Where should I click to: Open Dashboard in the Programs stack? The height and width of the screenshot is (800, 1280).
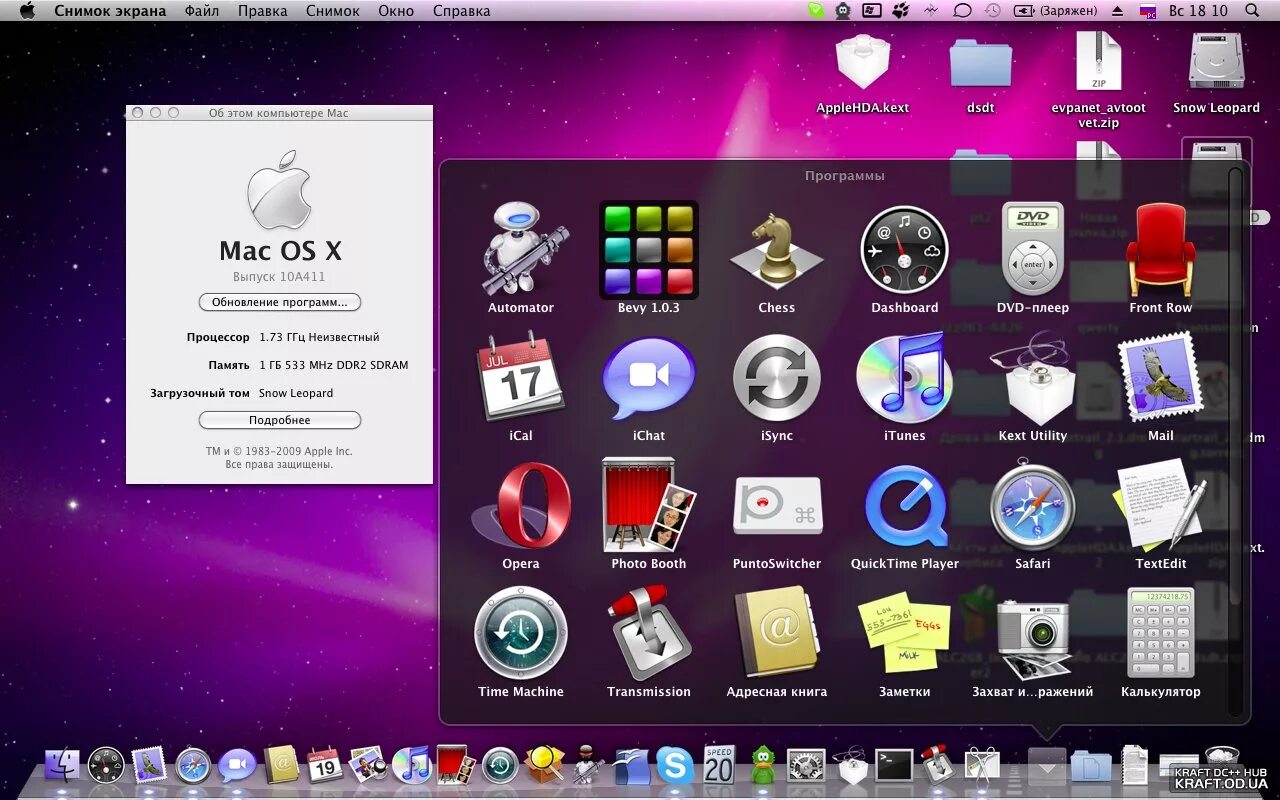pos(904,250)
